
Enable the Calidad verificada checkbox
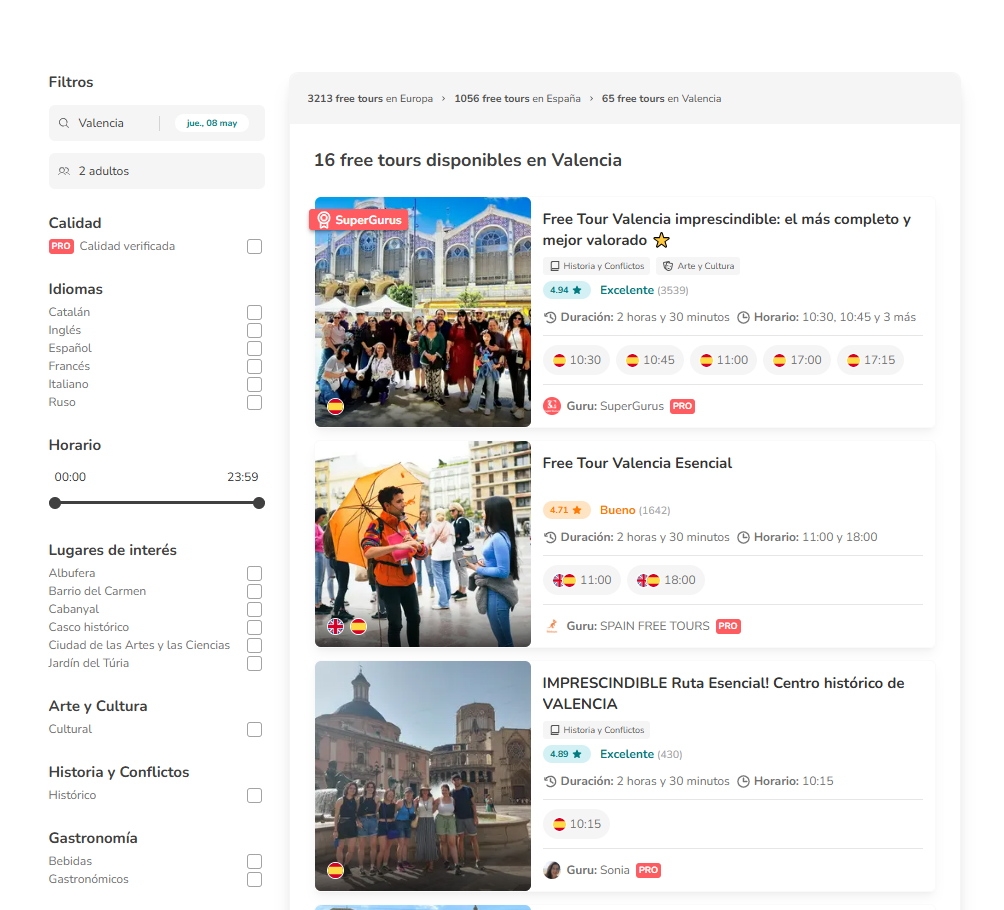click(254, 246)
